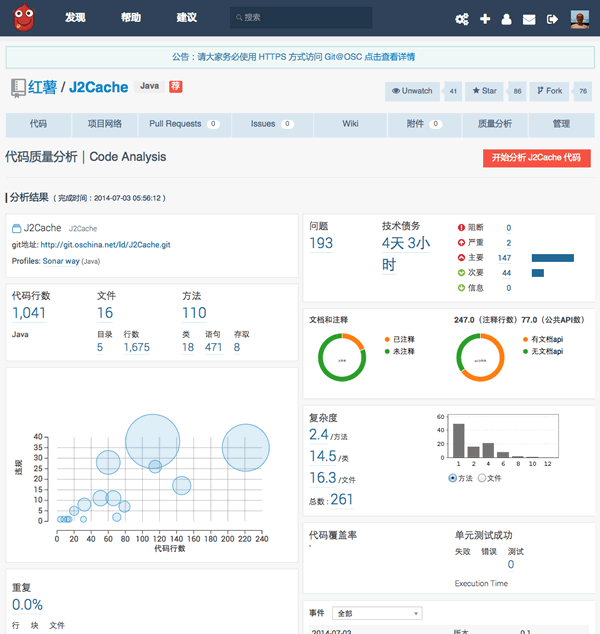Click the issues total 193
This screenshot has height=634, width=600.
click(x=321, y=243)
